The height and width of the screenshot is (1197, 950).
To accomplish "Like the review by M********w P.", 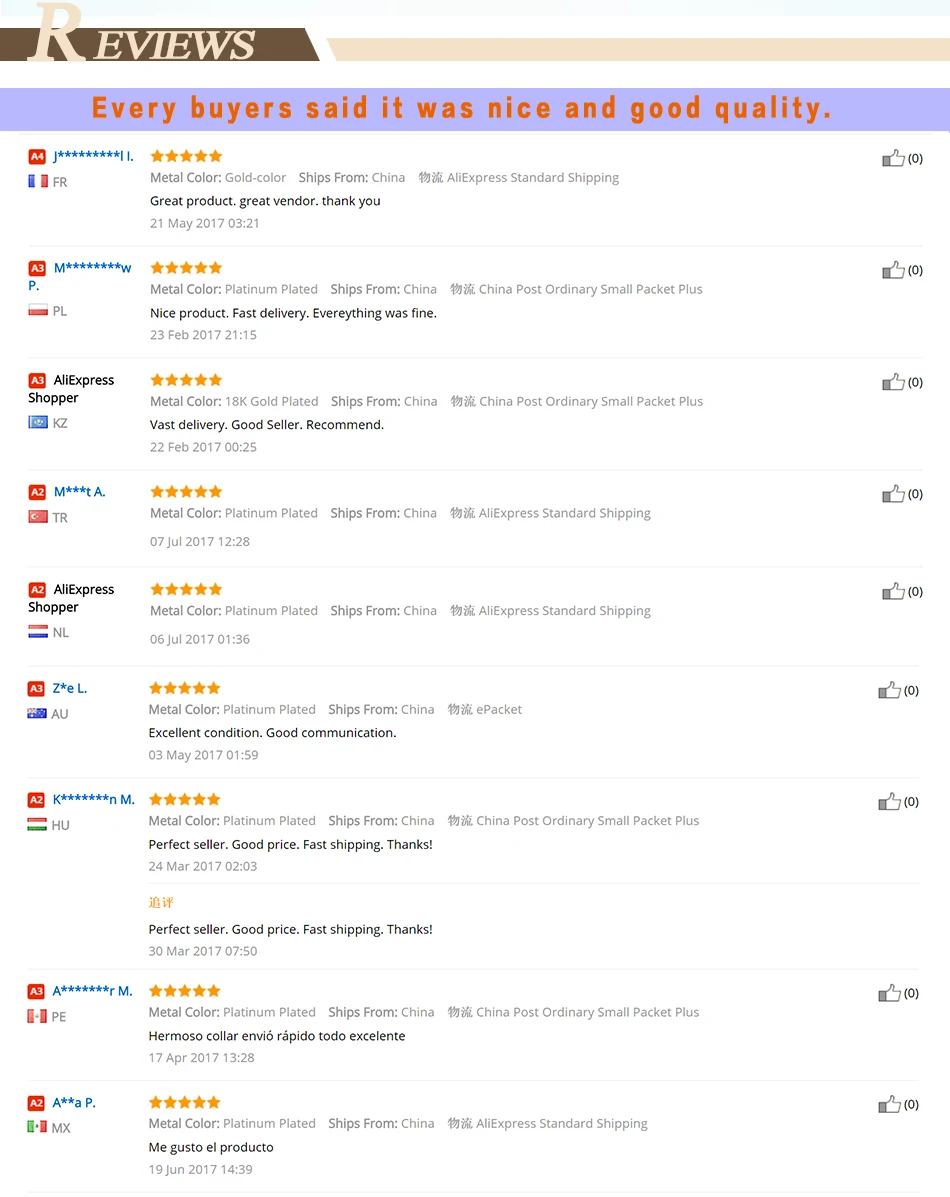I will pos(893,270).
